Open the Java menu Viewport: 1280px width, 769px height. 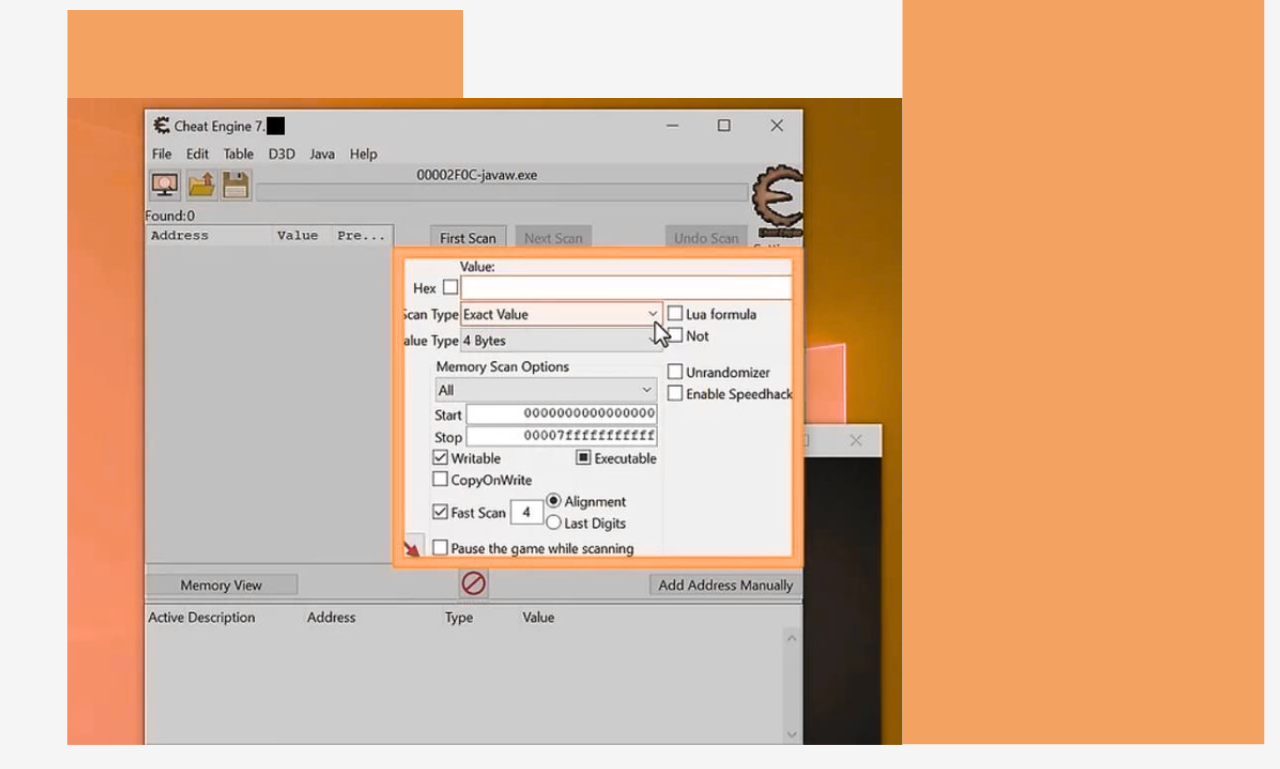(322, 154)
